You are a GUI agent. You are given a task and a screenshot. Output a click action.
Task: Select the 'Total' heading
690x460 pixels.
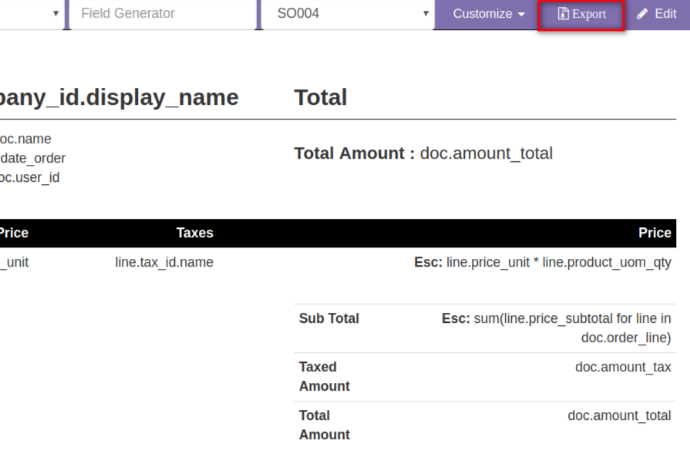(320, 97)
